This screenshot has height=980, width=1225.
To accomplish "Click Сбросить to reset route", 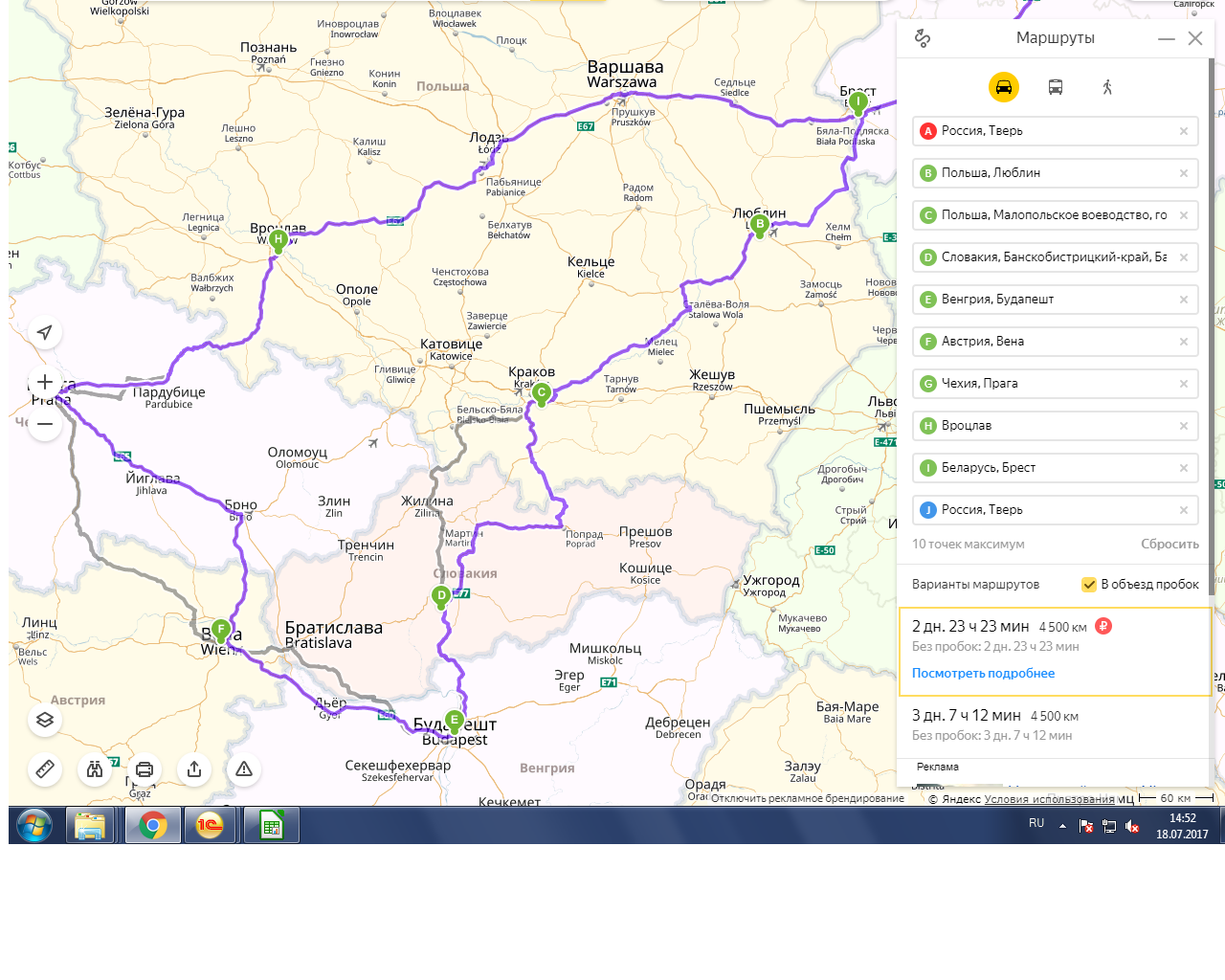I will tap(1169, 544).
